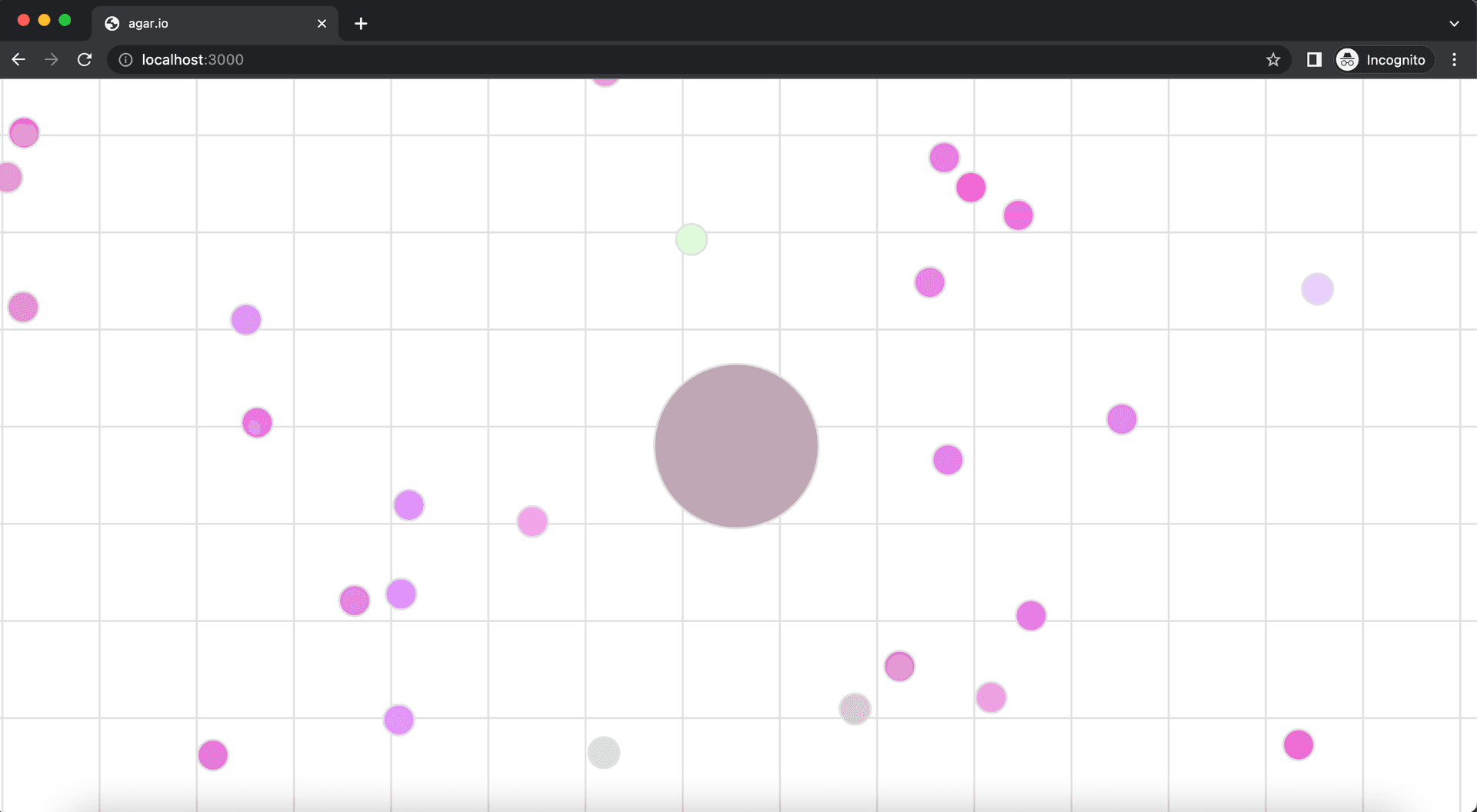Click the agar.io tab globe favicon

[x=112, y=24]
